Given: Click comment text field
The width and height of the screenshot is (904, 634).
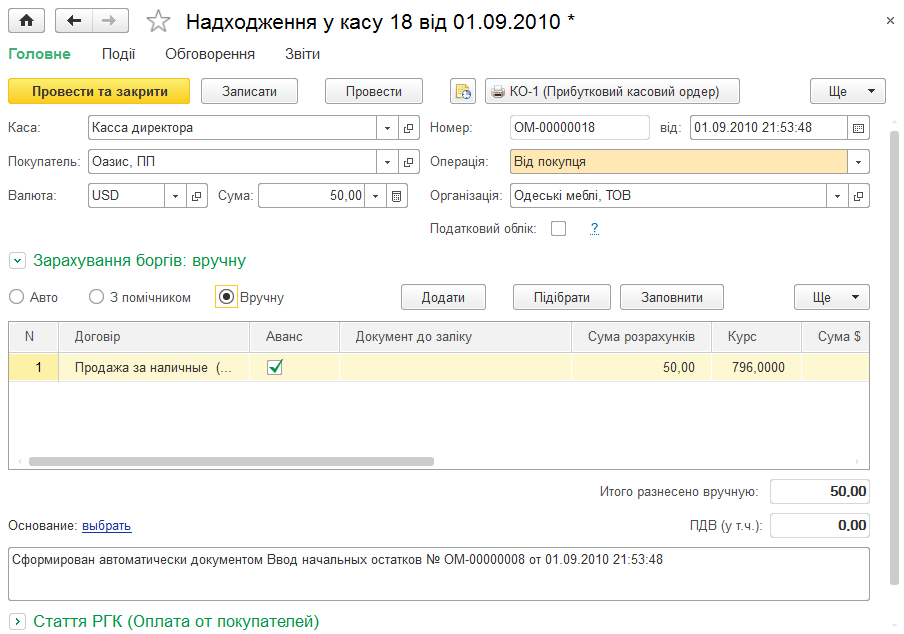Looking at the screenshot, I should [x=439, y=574].
